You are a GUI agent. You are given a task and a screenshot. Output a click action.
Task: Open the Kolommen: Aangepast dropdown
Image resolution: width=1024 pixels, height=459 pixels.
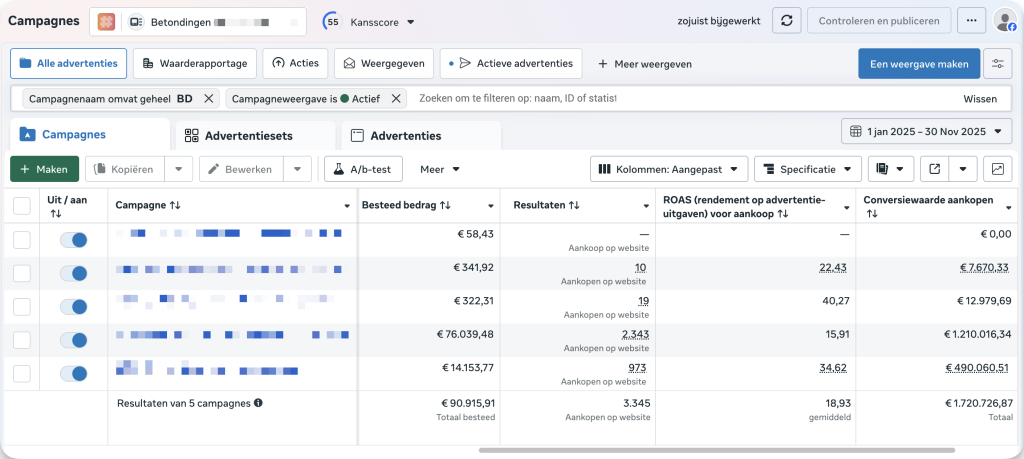(669, 169)
